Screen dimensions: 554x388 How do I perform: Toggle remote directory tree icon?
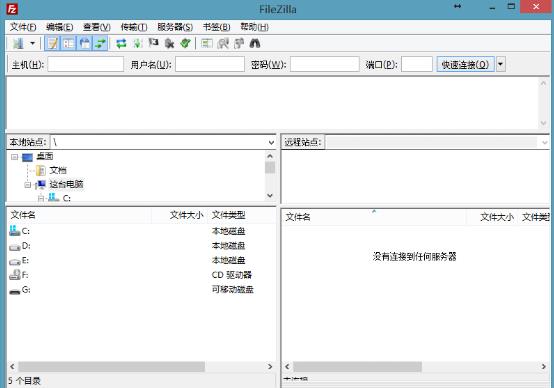tap(84, 43)
